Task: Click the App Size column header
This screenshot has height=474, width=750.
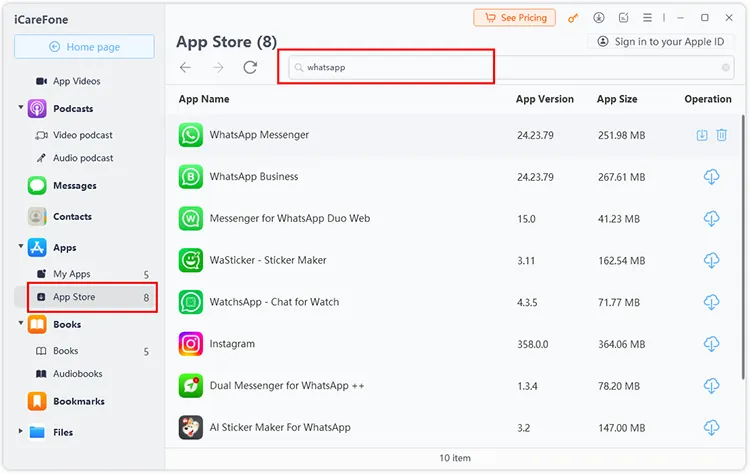Action: click(x=617, y=99)
